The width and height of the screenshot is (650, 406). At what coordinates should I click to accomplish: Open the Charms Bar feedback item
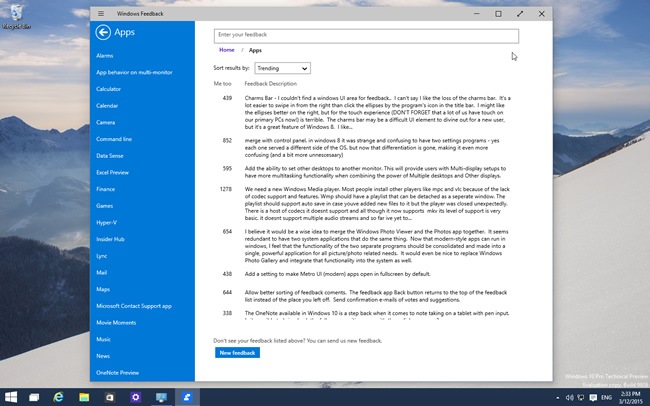pos(377,112)
